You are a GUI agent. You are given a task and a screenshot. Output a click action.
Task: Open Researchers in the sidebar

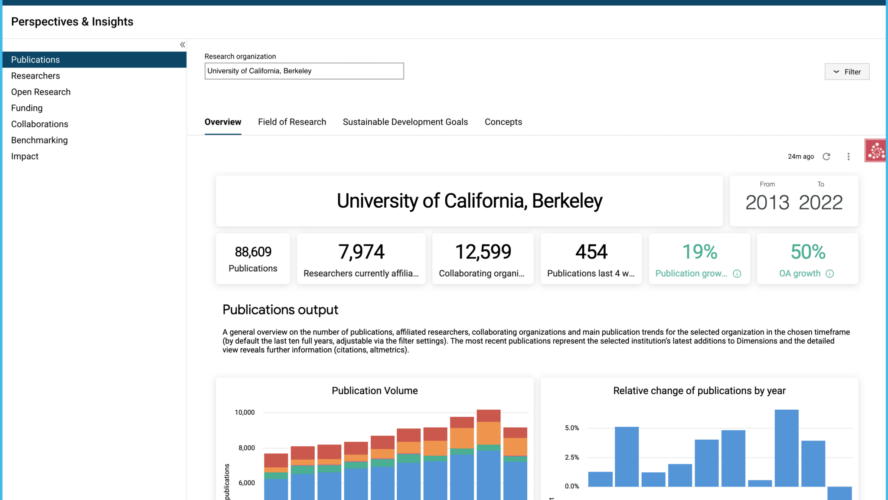(35, 76)
